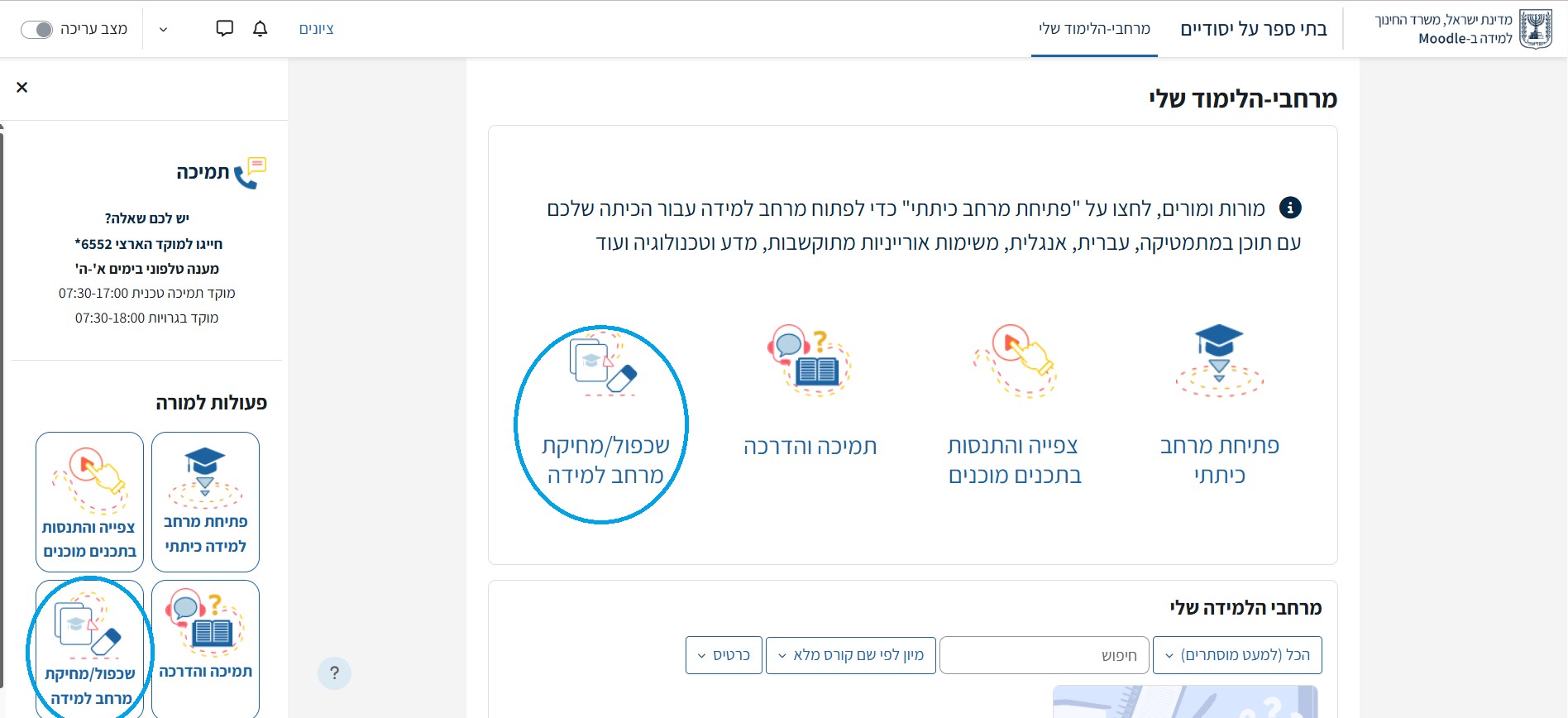This screenshot has height=718, width=1568.
Task: Switch to מרחב-הלימוד שלי tab
Action: point(1094,29)
